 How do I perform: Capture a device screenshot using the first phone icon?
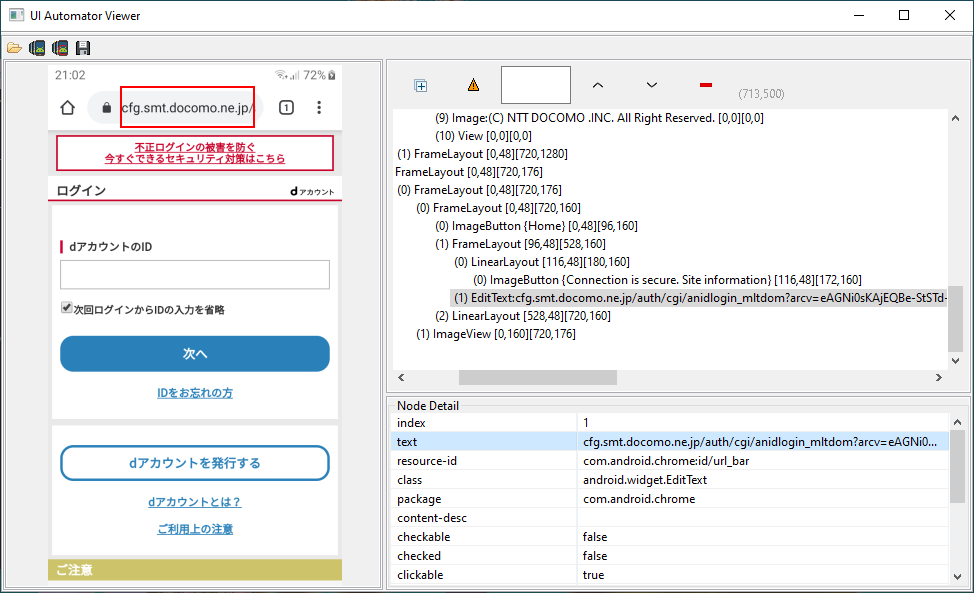pyautogui.click(x=37, y=48)
